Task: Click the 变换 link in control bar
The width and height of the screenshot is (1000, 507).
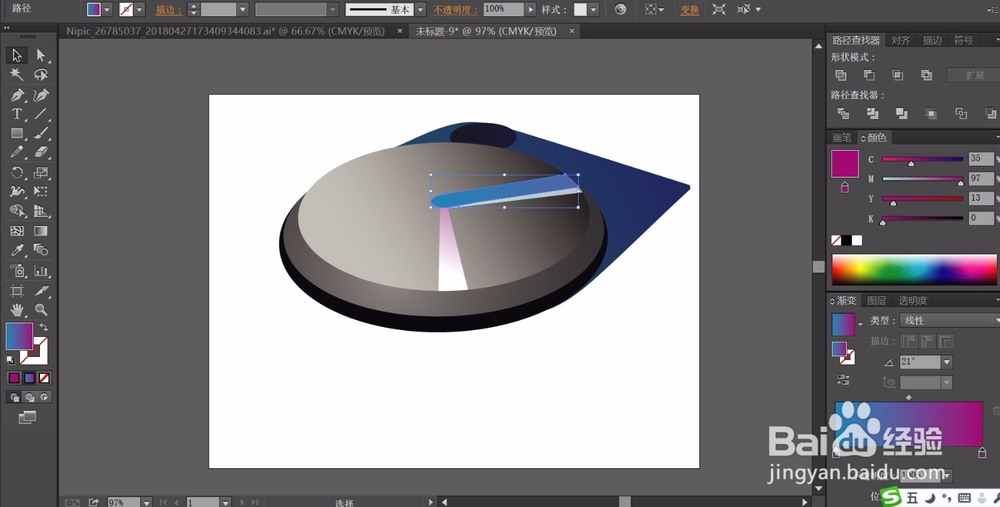Action: 689,10
